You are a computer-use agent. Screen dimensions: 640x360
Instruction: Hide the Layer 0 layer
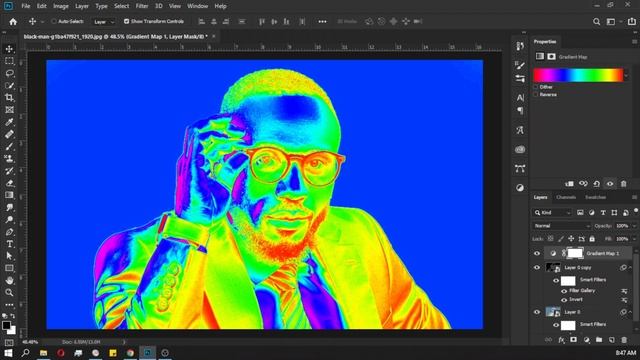pyautogui.click(x=537, y=312)
